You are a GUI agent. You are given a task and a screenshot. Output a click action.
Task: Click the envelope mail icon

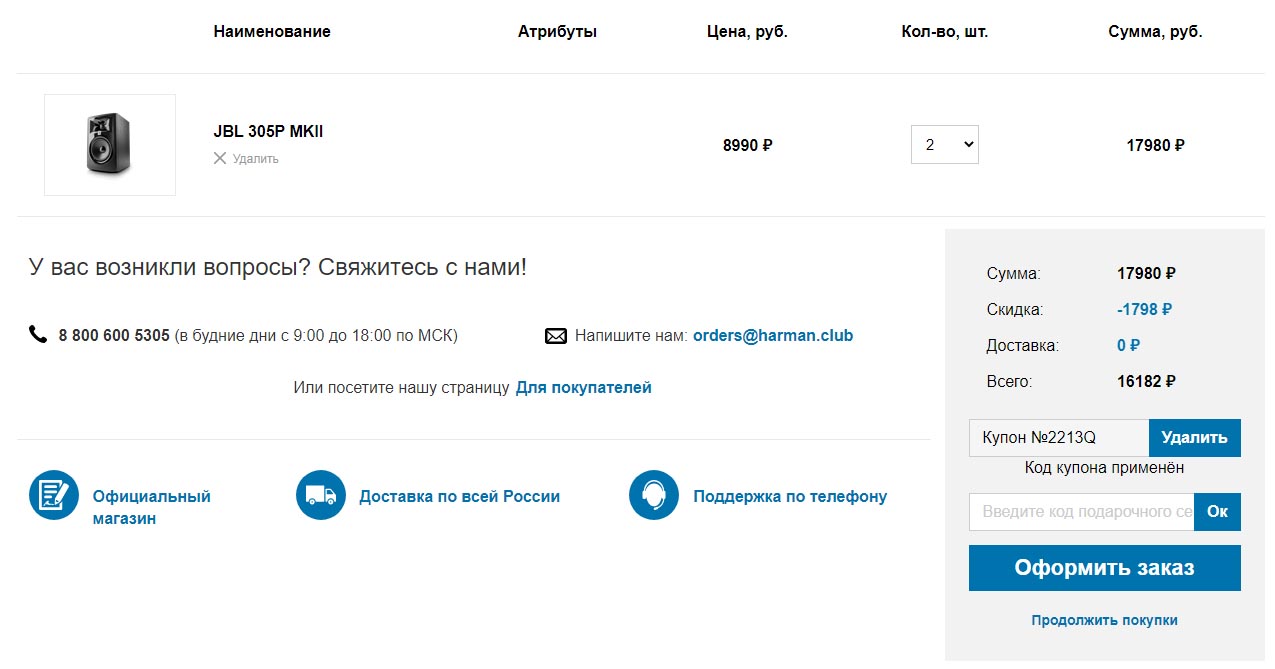pos(556,336)
